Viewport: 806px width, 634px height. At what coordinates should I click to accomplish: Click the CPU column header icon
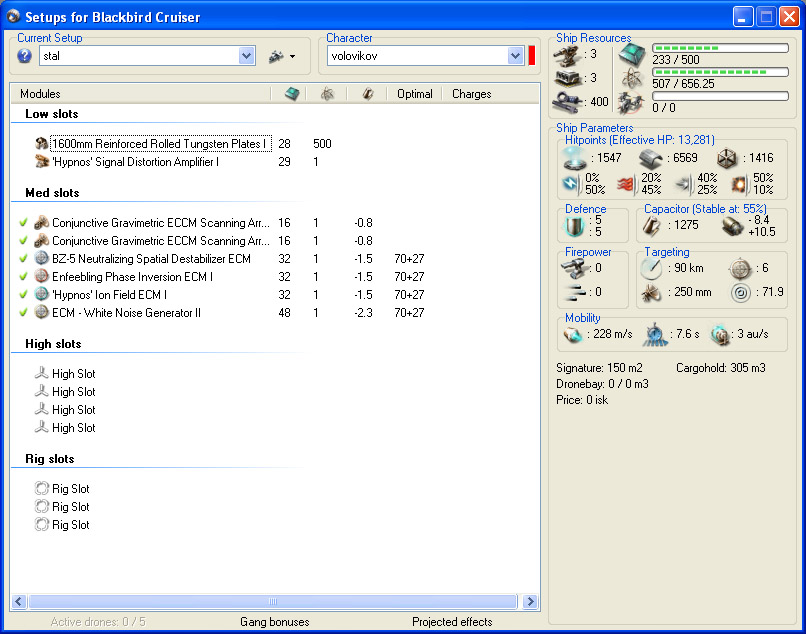(x=291, y=94)
